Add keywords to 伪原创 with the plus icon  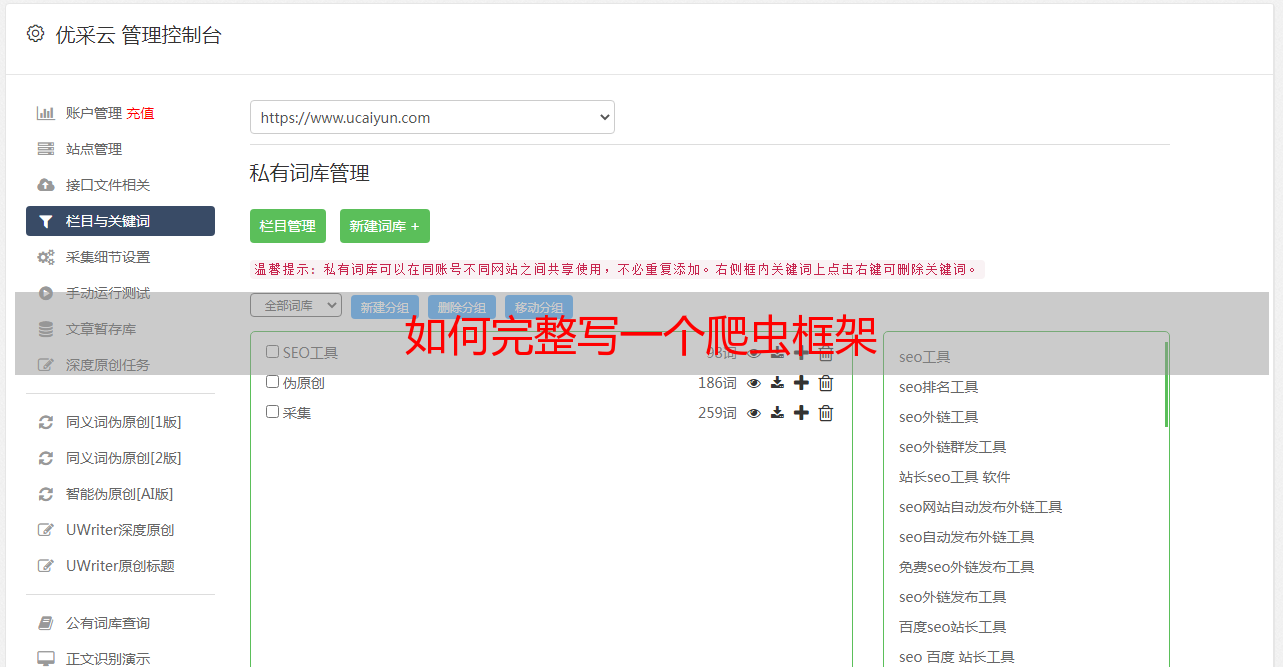click(801, 383)
